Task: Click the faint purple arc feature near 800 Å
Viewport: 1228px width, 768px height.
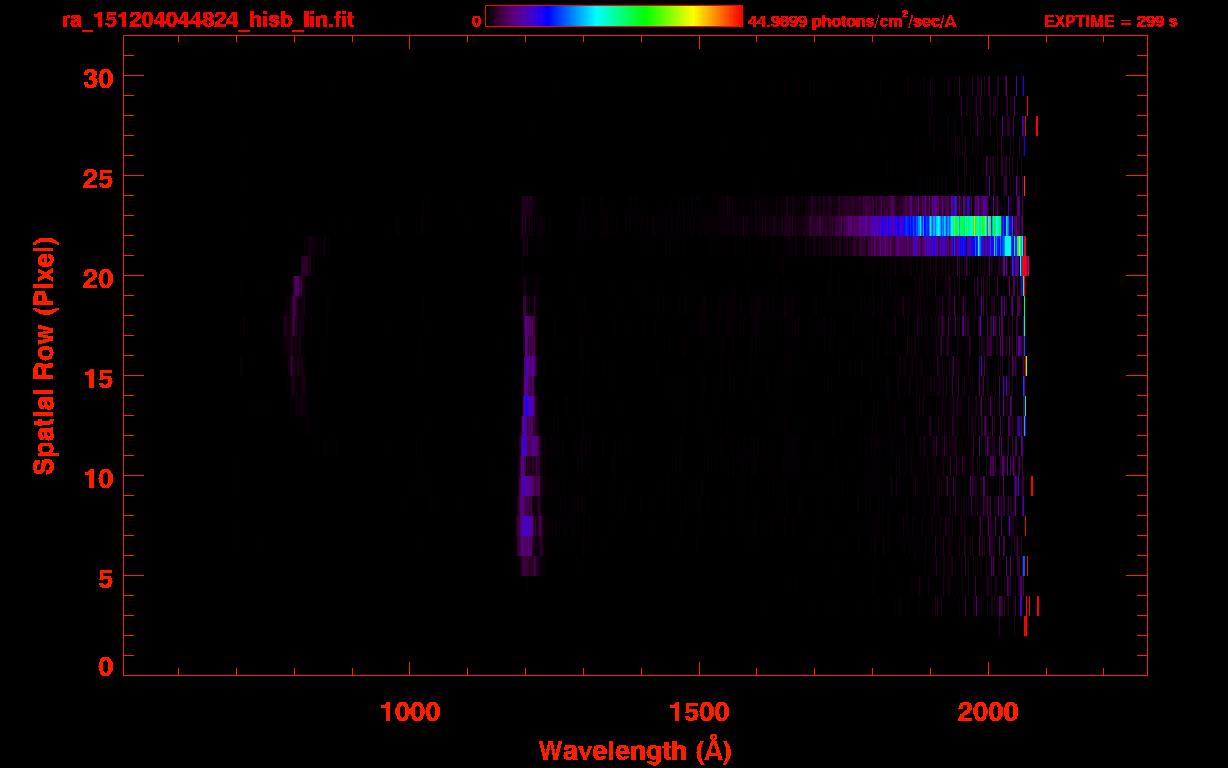Action: point(302,325)
